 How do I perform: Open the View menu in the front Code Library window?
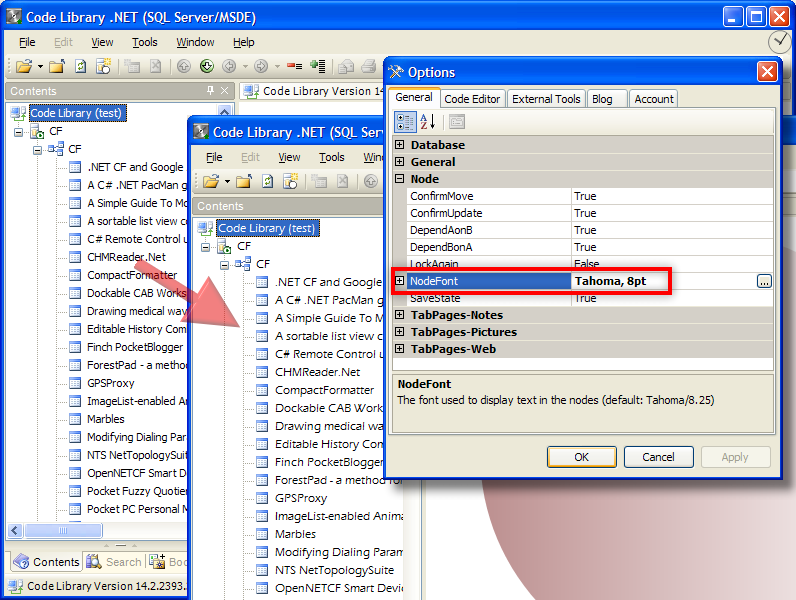pyautogui.click(x=289, y=157)
